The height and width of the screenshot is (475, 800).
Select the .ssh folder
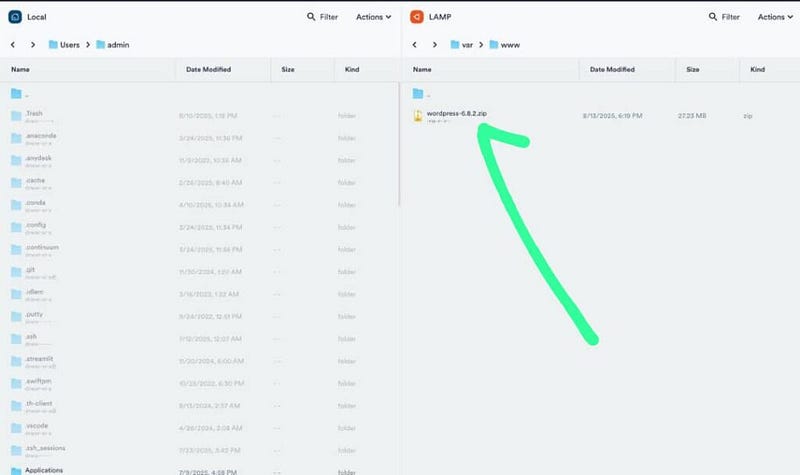point(199,339)
